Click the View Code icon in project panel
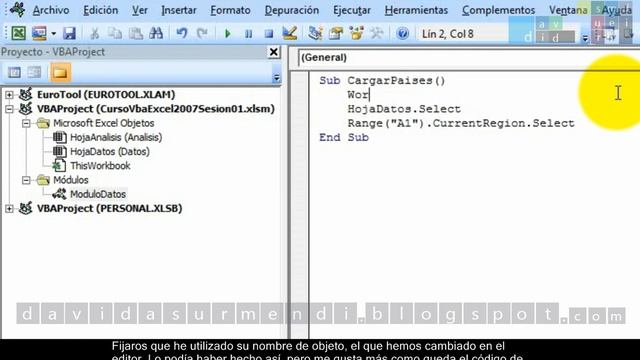The width and height of the screenshot is (640, 360). coord(14,72)
